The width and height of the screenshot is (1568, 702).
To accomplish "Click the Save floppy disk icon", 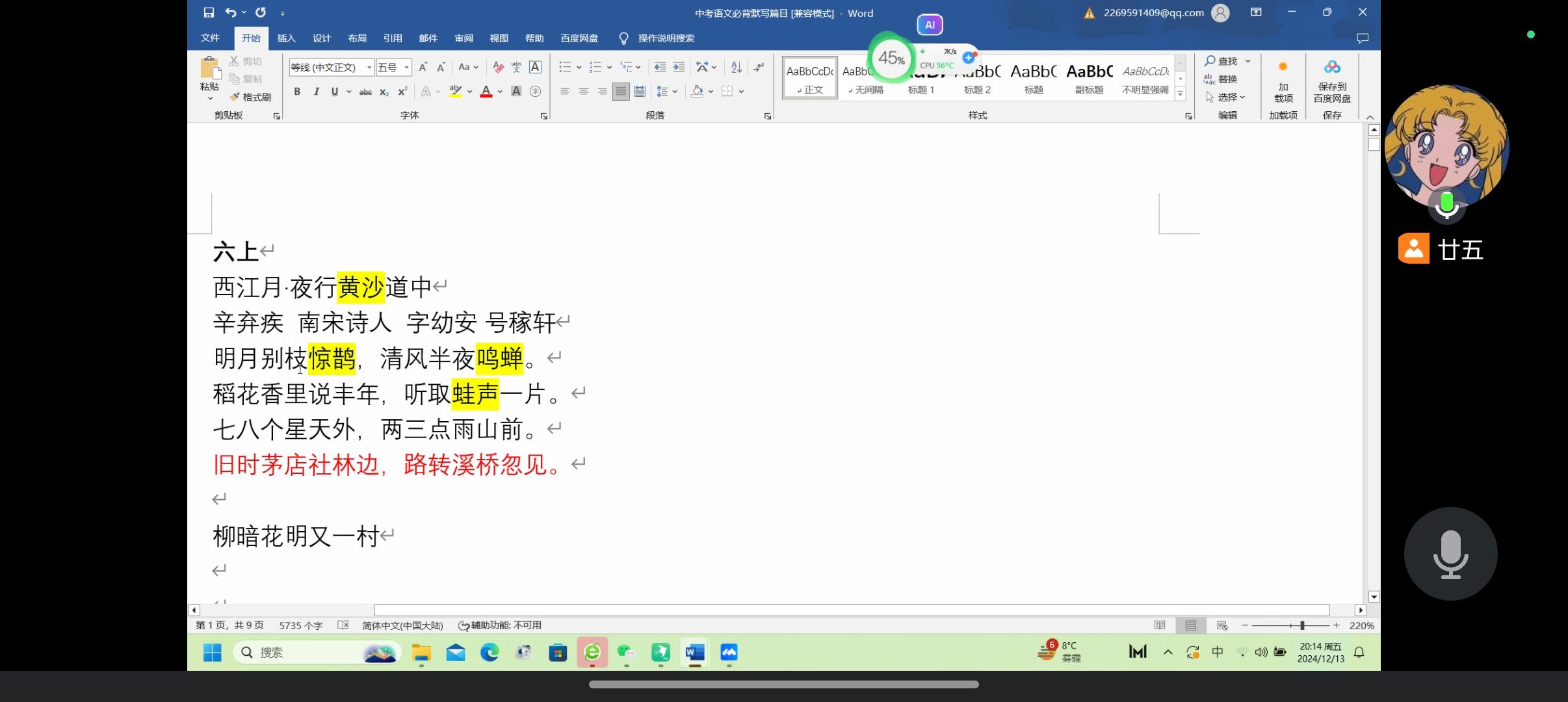I will point(209,12).
